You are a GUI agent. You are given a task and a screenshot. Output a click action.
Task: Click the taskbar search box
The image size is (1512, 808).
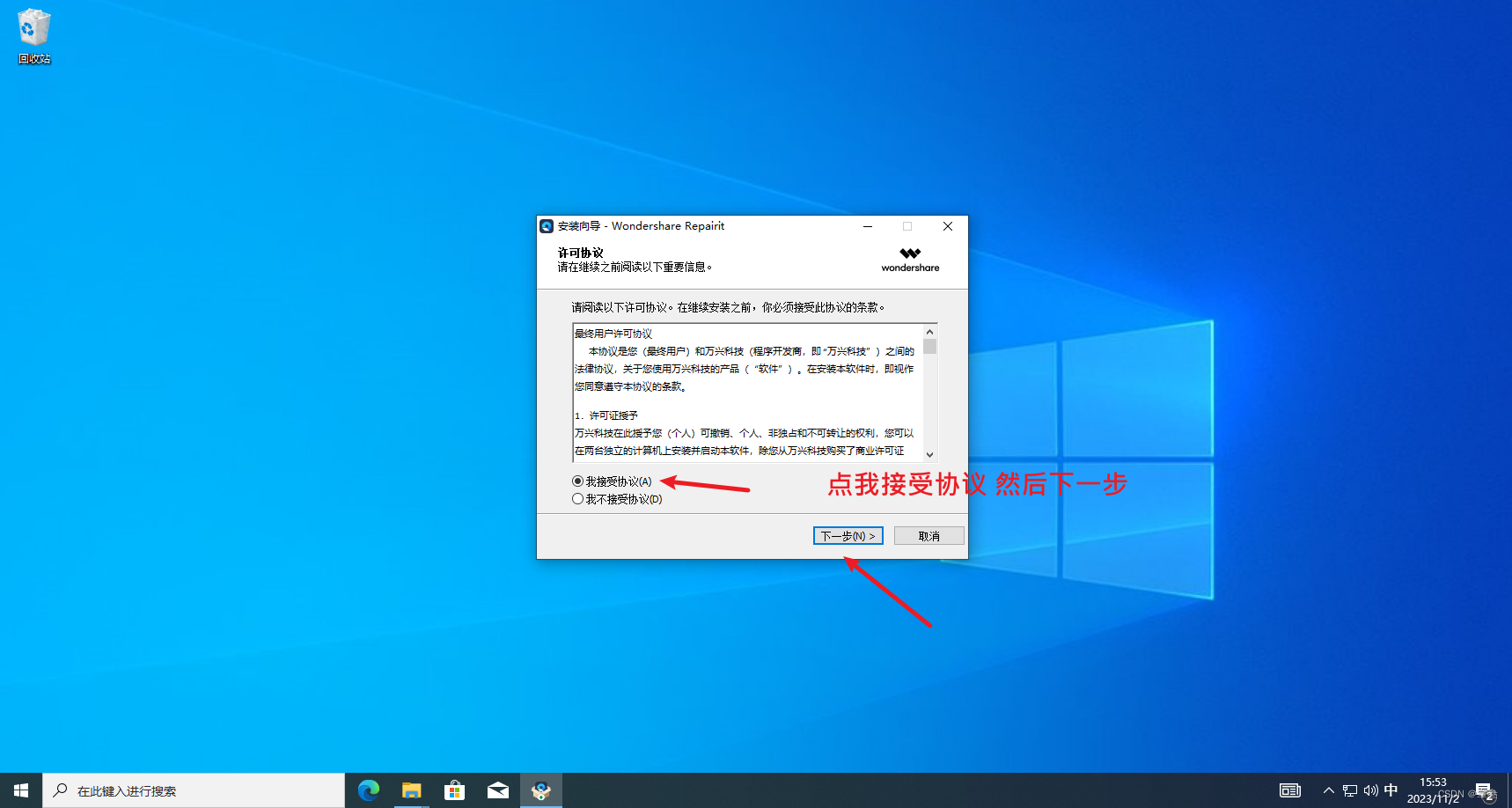click(194, 790)
